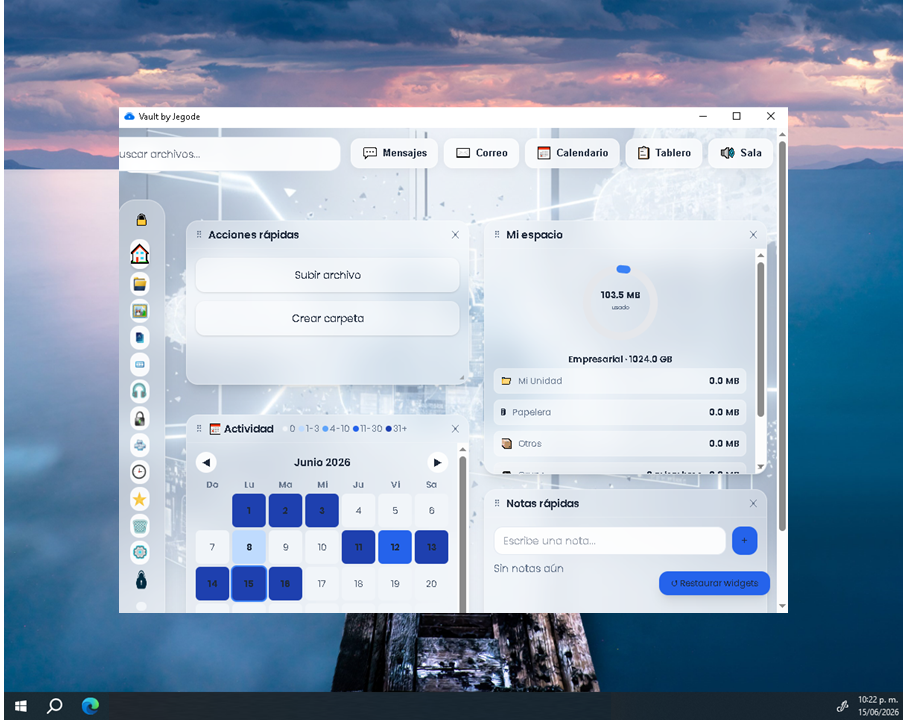Click the Mi espacio panel scrollbar thumb
Viewport: 907px width, 720px height.
click(761, 339)
